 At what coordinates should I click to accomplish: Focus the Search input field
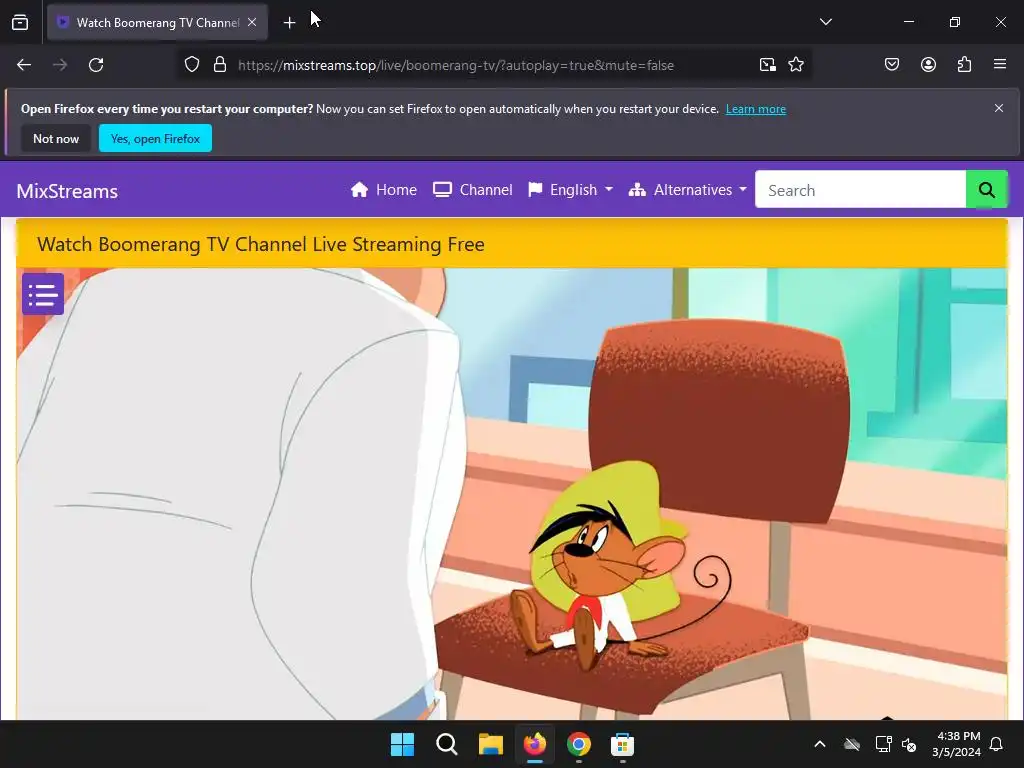coord(860,190)
